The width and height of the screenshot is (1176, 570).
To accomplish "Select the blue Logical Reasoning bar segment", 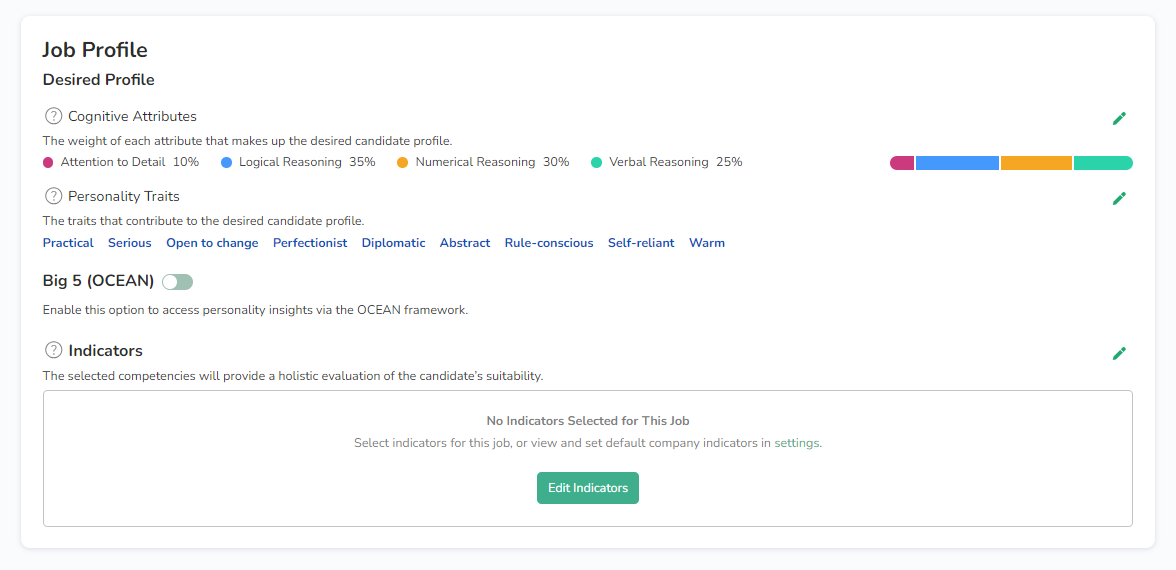I will click(957, 163).
